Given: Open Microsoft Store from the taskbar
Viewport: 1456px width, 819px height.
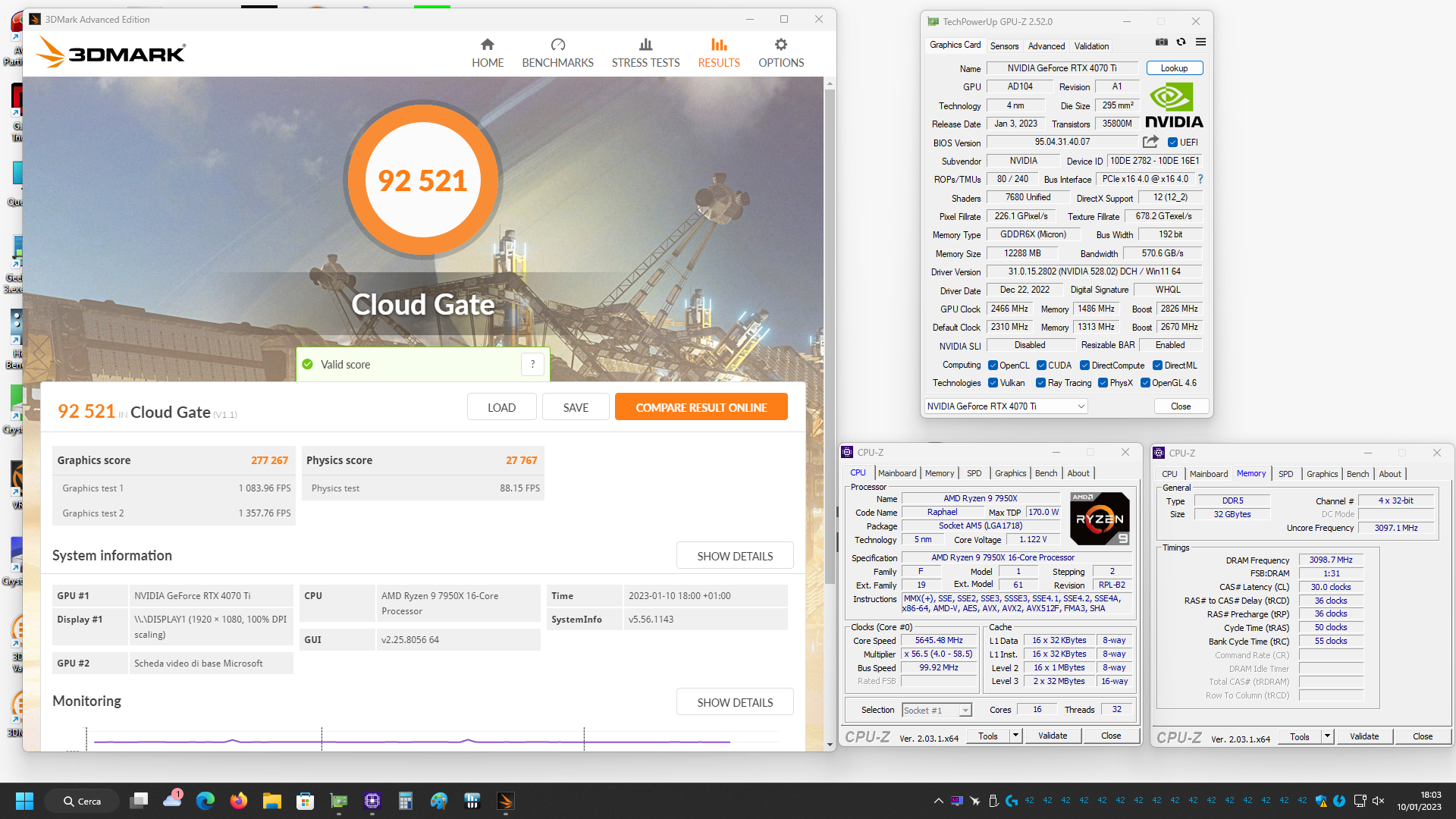Looking at the screenshot, I should (x=306, y=801).
